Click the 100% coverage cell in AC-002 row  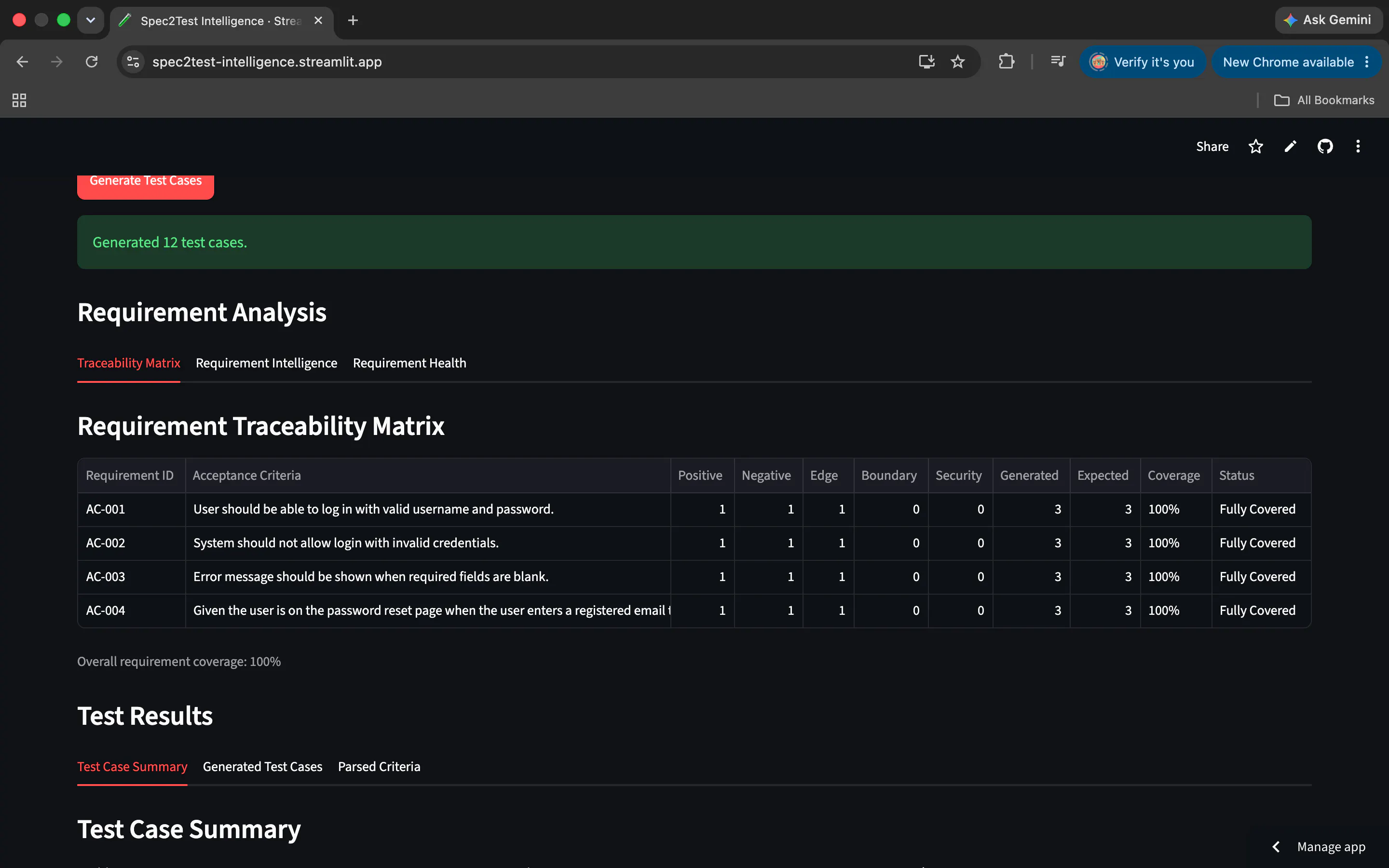pyautogui.click(x=1175, y=543)
